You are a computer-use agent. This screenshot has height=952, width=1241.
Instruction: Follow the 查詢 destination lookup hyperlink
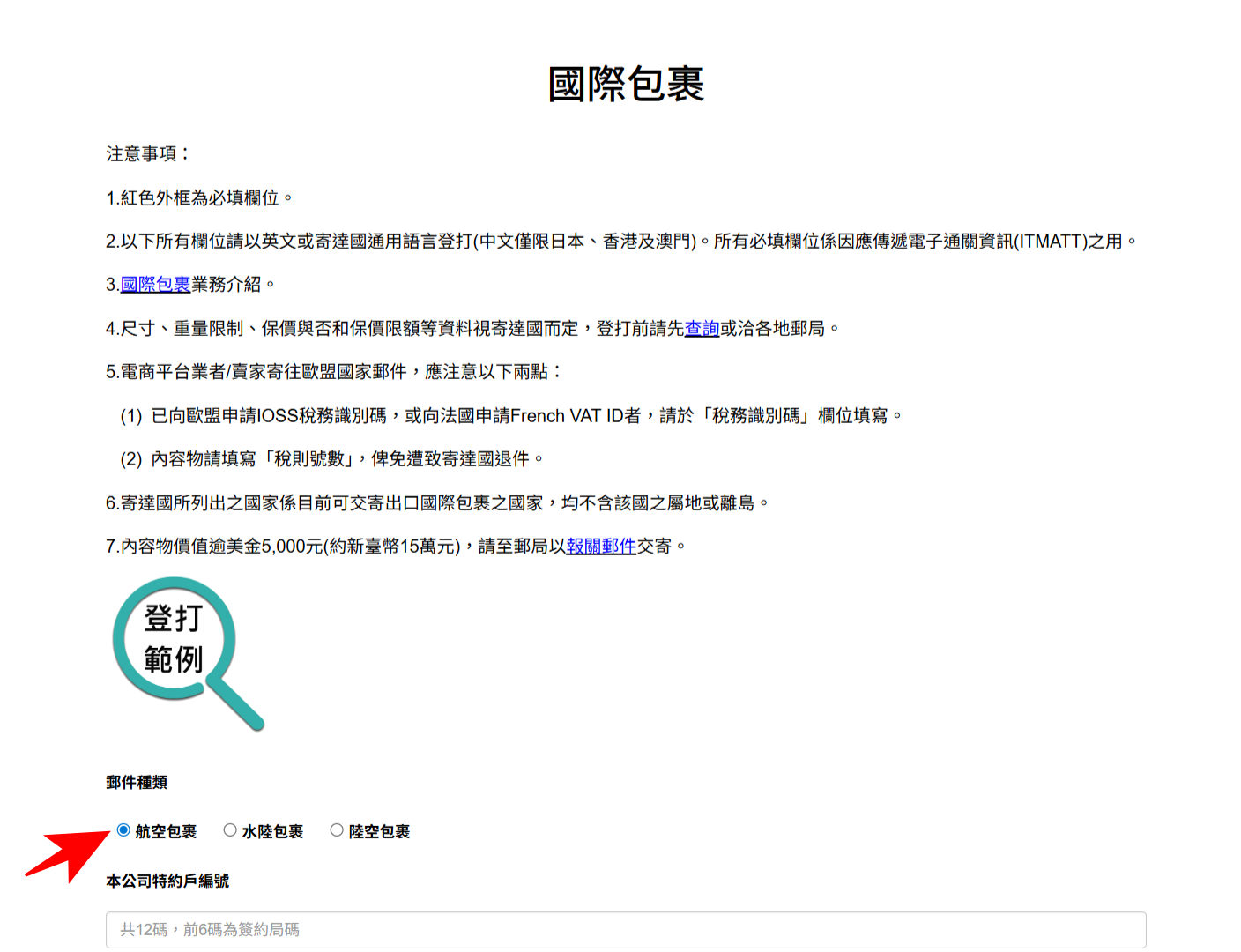tap(700, 328)
